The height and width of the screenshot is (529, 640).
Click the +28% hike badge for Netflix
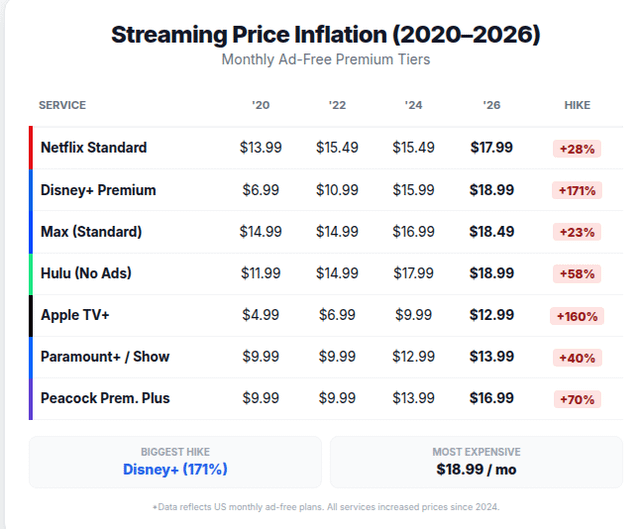coord(577,149)
